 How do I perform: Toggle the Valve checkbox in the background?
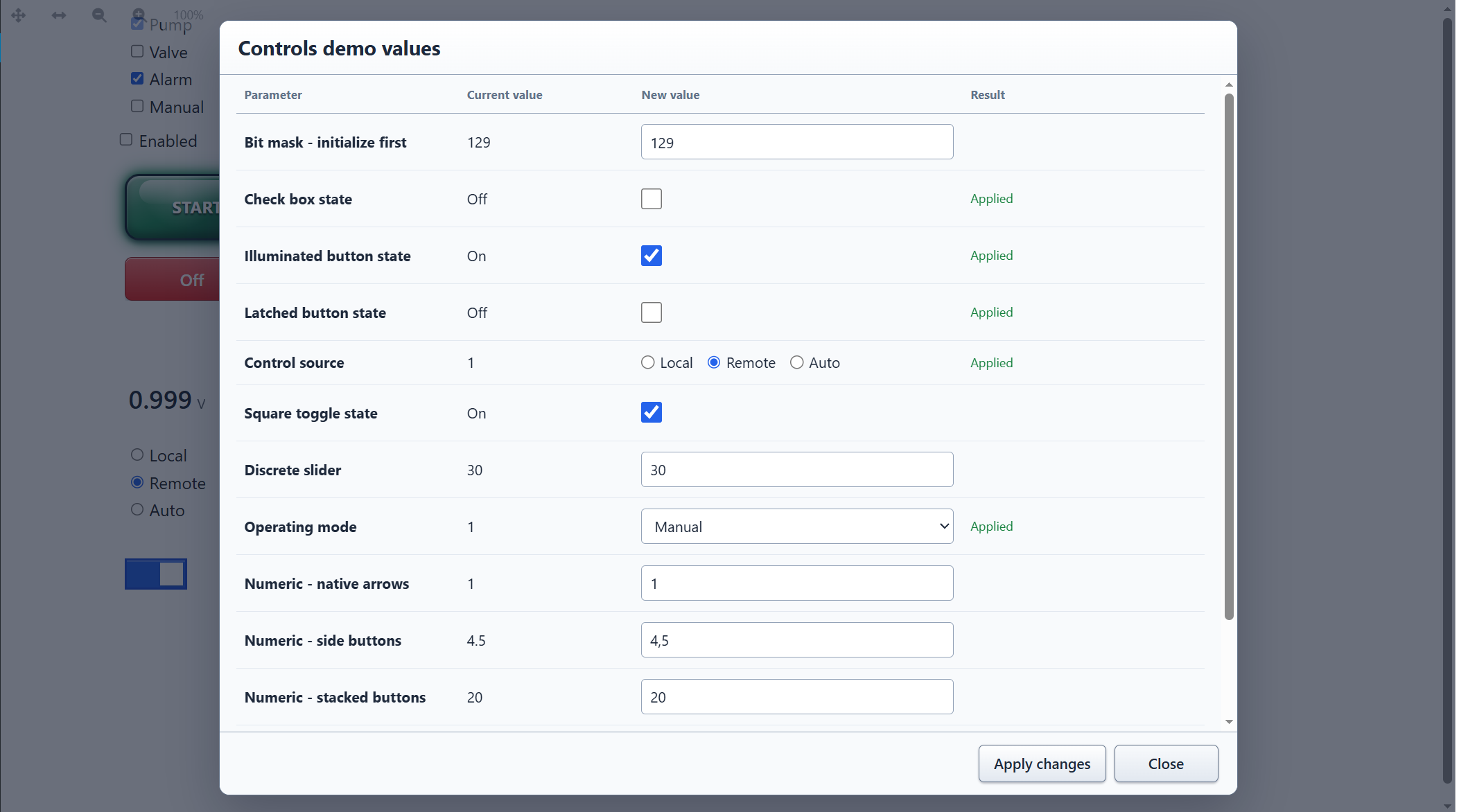tap(137, 51)
